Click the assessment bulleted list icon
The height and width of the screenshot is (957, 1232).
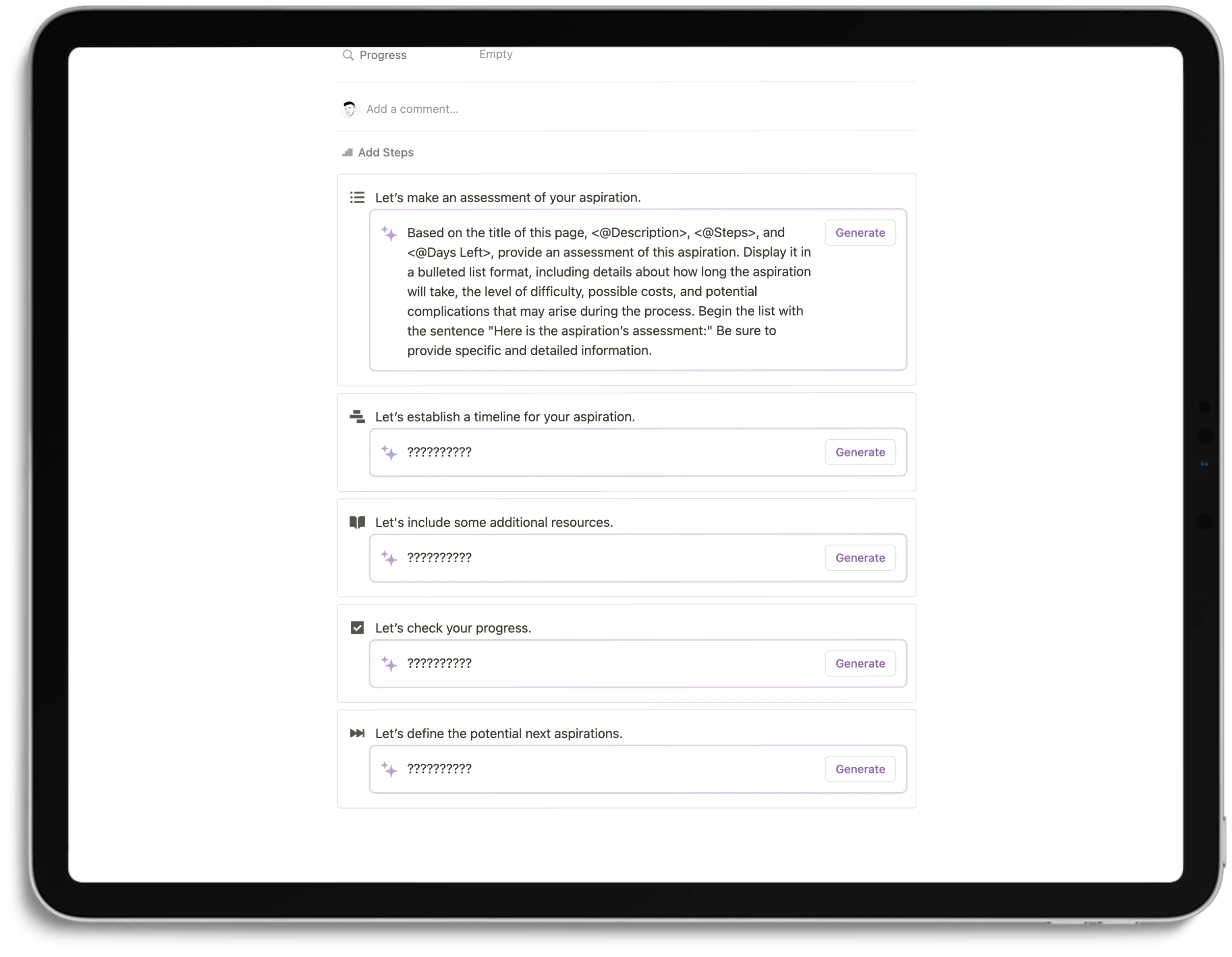point(357,197)
